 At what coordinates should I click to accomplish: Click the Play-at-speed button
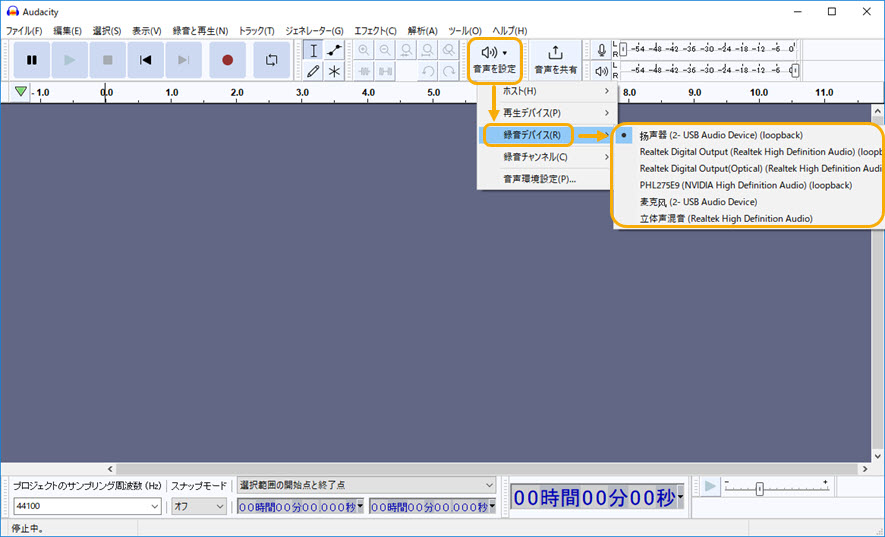[x=710, y=486]
